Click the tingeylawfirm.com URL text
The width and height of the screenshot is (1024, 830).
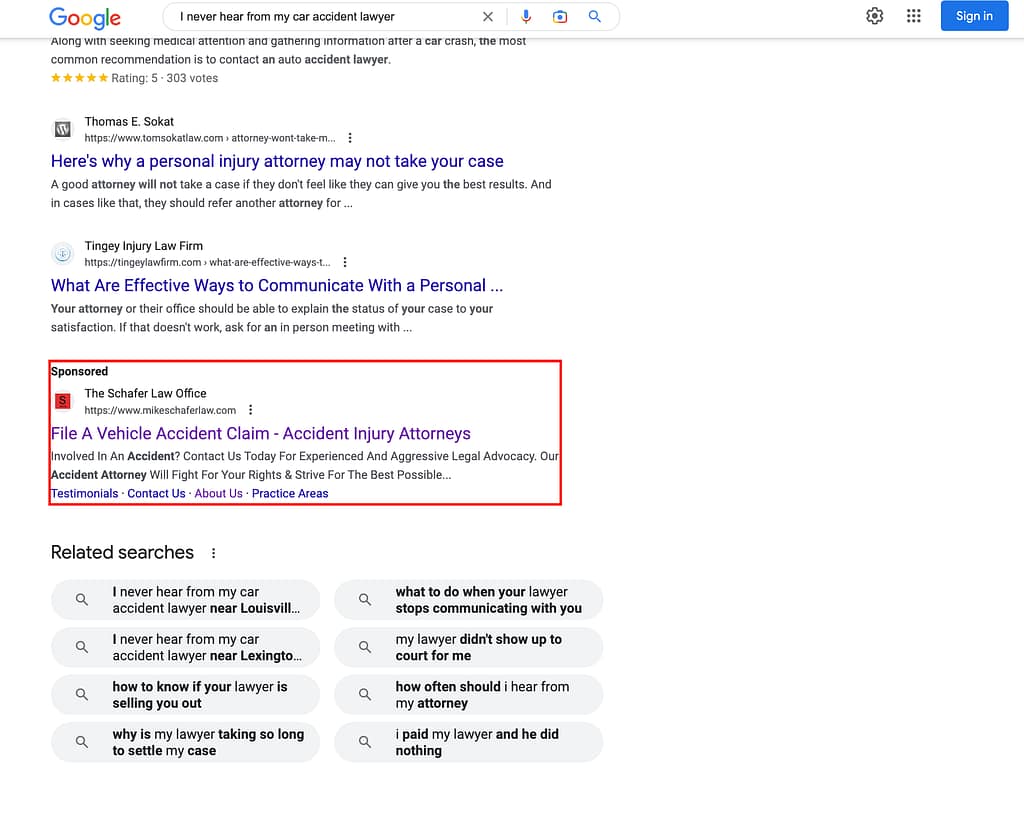click(207, 262)
